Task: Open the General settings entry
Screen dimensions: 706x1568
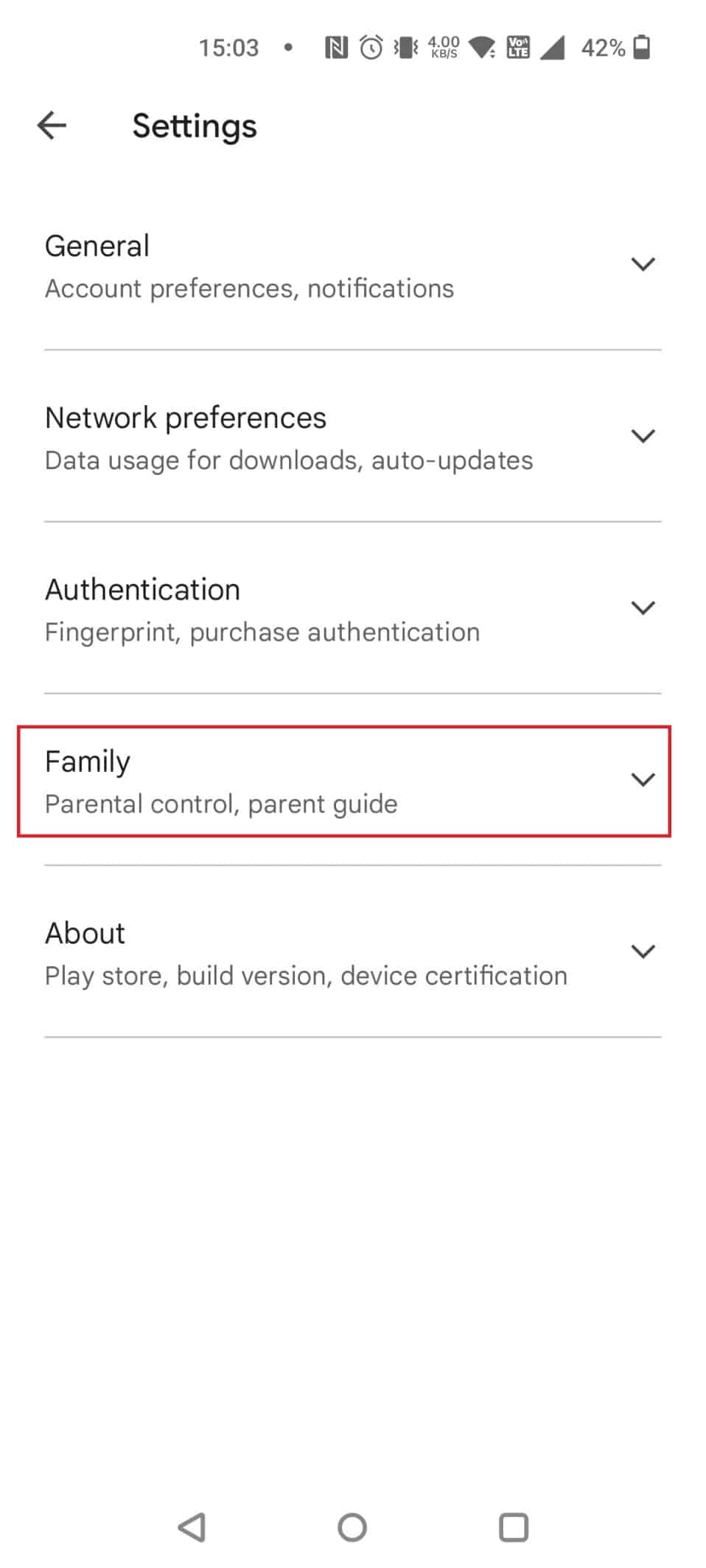Action: [352, 265]
